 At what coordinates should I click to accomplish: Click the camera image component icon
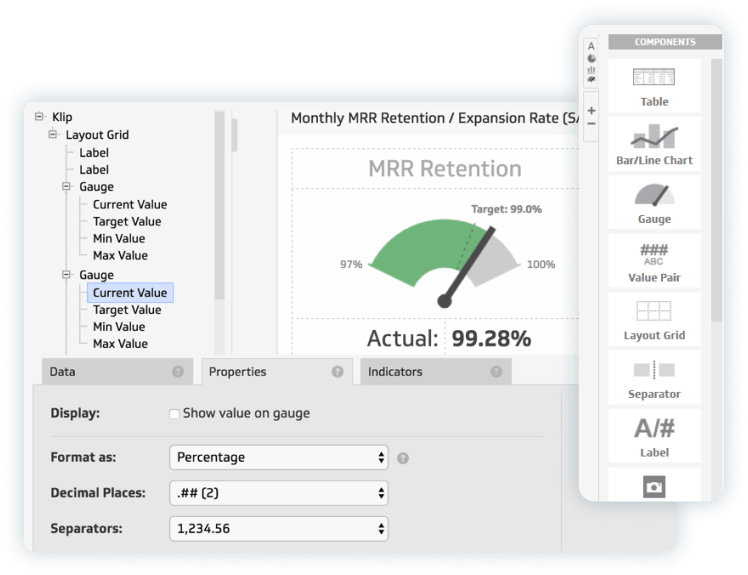pos(654,487)
